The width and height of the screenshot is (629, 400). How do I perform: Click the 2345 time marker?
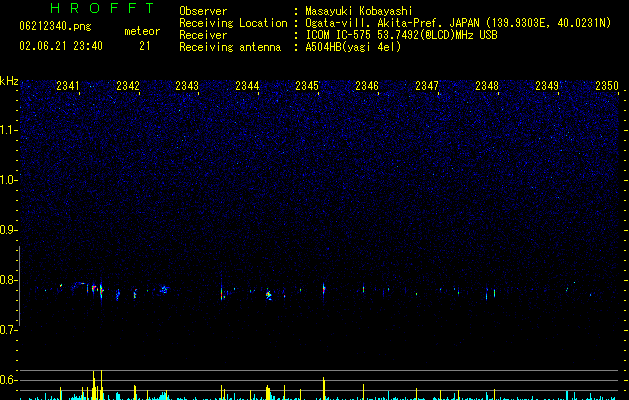pos(307,86)
